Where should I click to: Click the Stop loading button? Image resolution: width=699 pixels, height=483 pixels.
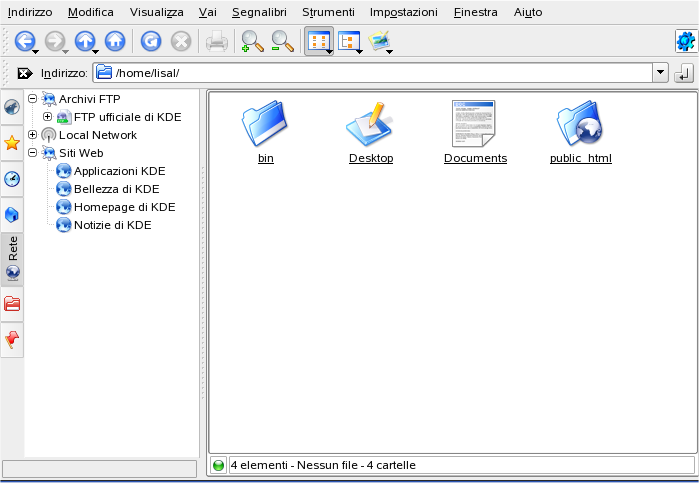point(181,41)
